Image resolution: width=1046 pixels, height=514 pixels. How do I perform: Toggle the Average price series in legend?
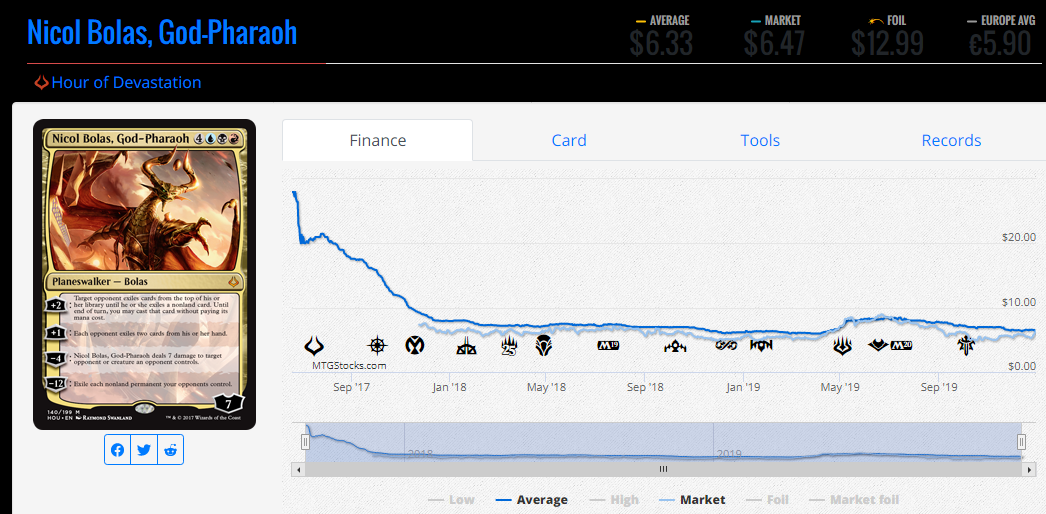point(532,499)
